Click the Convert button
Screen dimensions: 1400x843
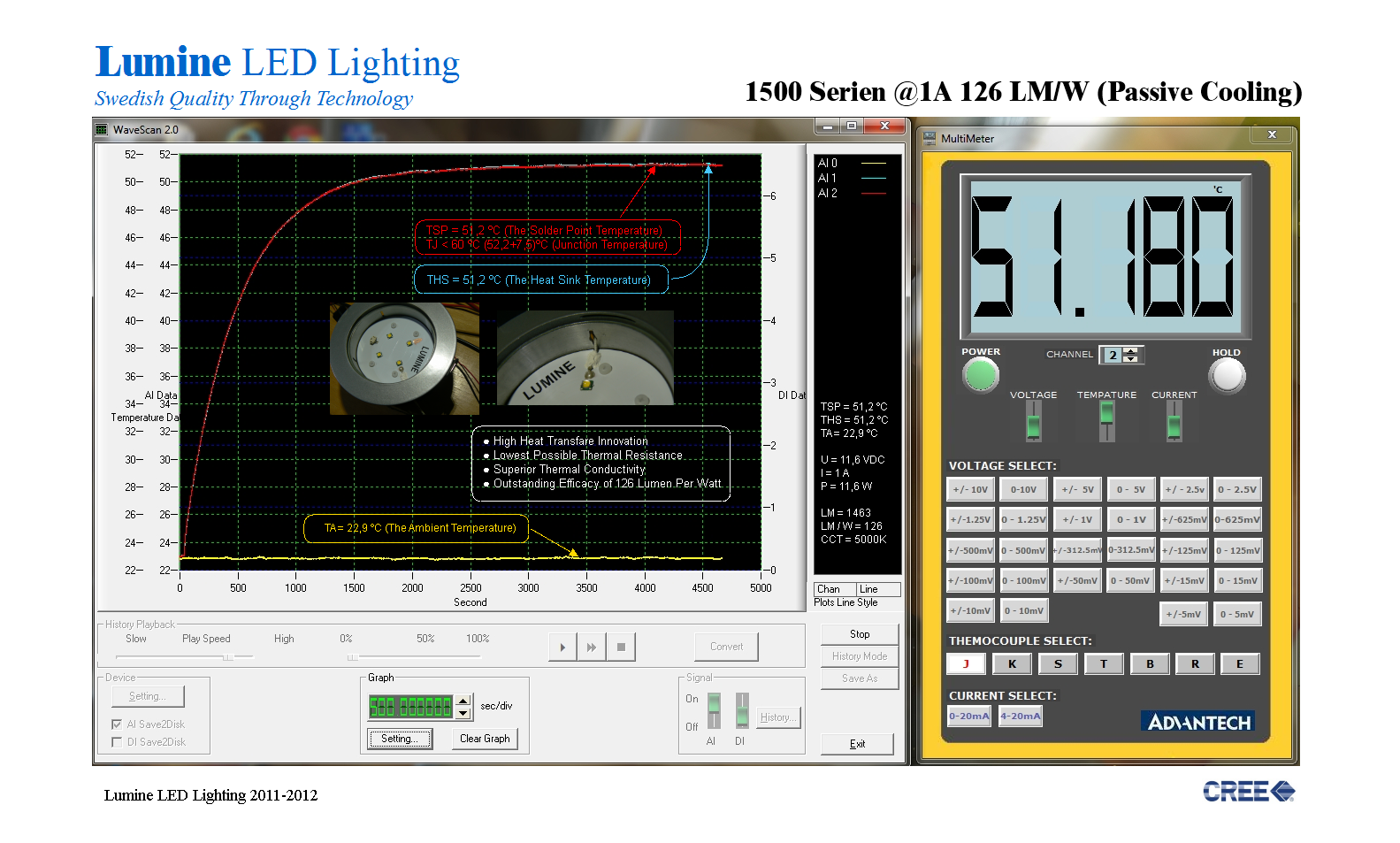[726, 647]
